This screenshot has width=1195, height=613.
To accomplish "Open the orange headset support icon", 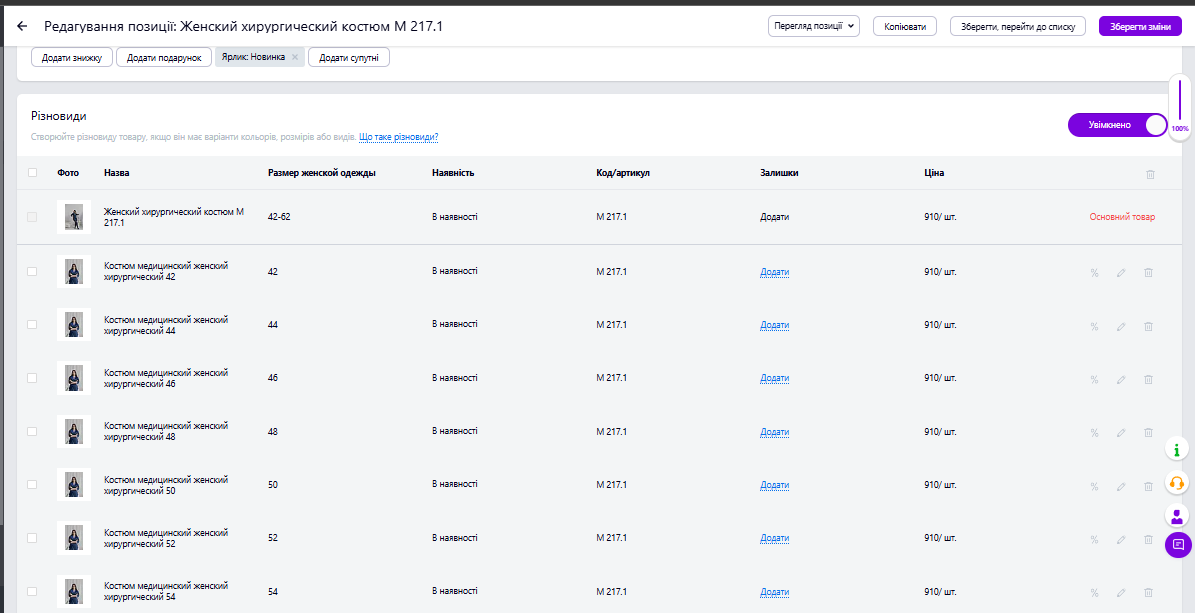I will (1177, 482).
